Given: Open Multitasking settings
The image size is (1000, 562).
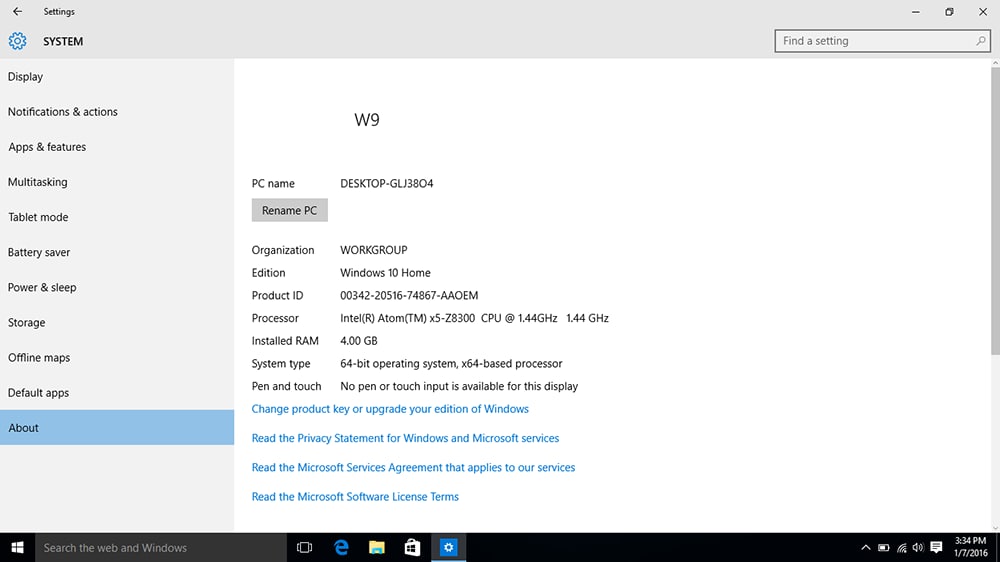Looking at the screenshot, I should 117,182.
